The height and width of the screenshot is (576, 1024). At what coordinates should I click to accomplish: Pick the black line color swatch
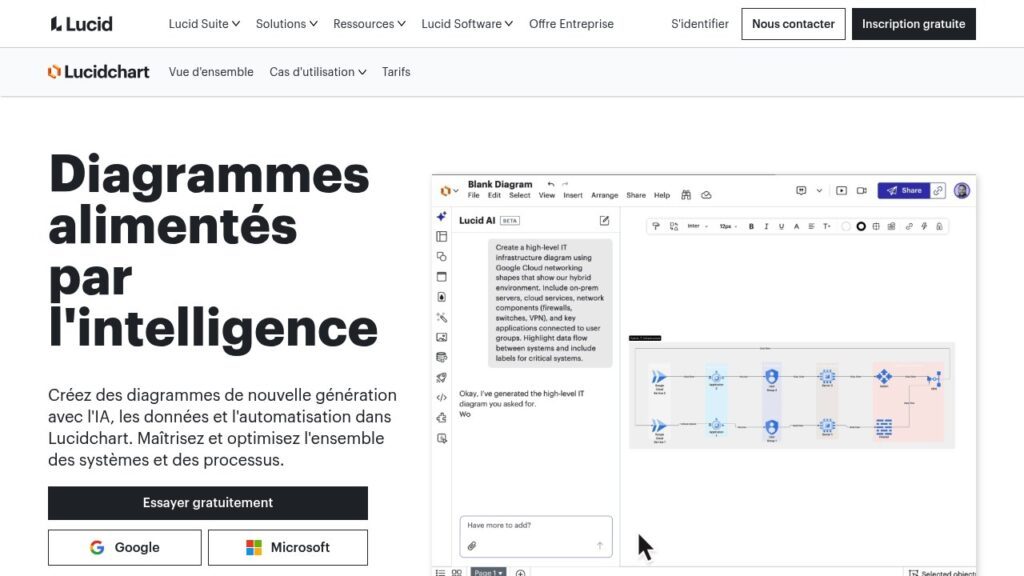tap(861, 226)
